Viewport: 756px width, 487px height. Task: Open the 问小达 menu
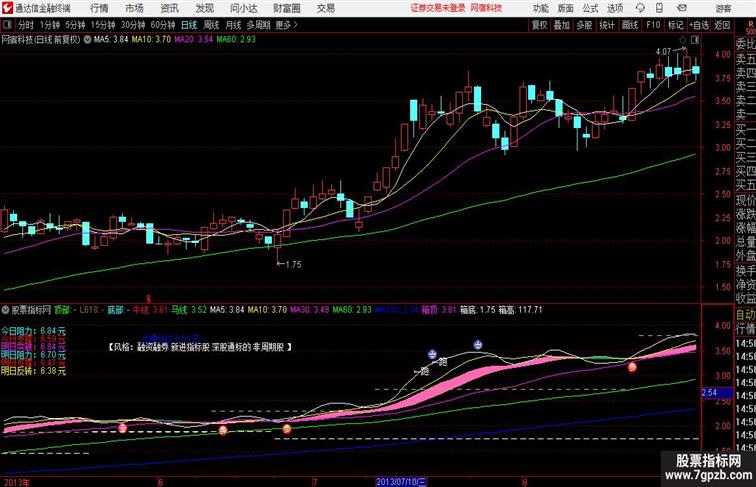click(243, 8)
